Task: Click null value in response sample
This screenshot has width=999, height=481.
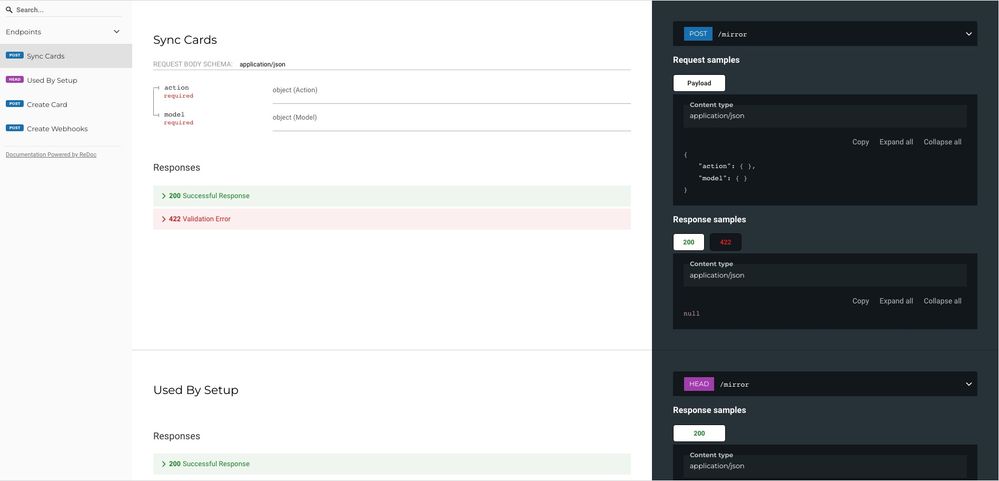Action: [691, 313]
